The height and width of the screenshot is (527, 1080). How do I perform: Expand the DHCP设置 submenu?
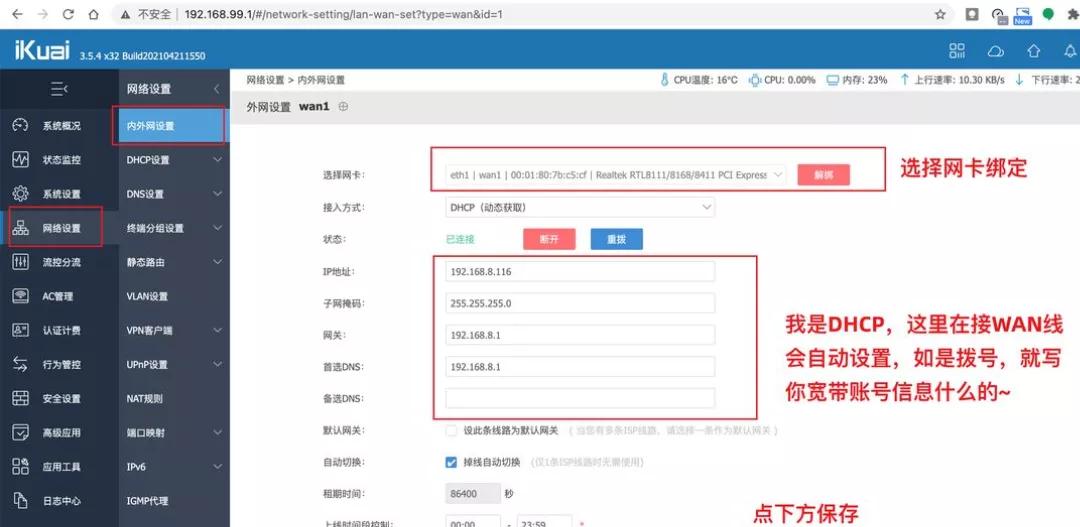coord(218,160)
